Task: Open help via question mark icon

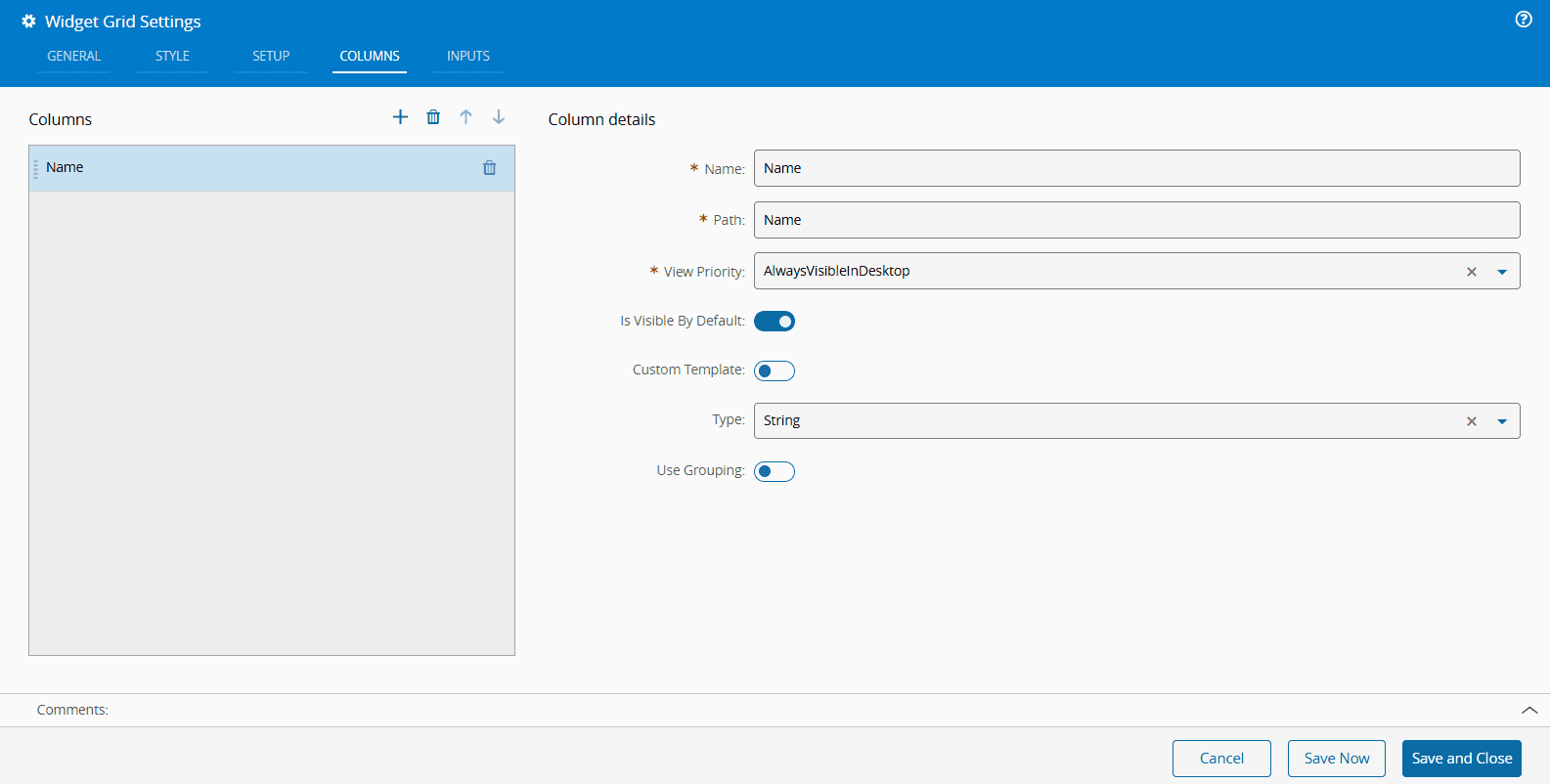Action: (x=1524, y=20)
